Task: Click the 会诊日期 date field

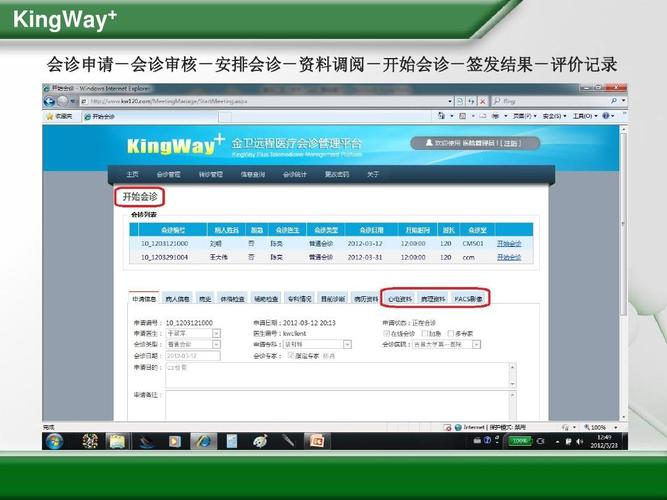Action: (x=192, y=356)
